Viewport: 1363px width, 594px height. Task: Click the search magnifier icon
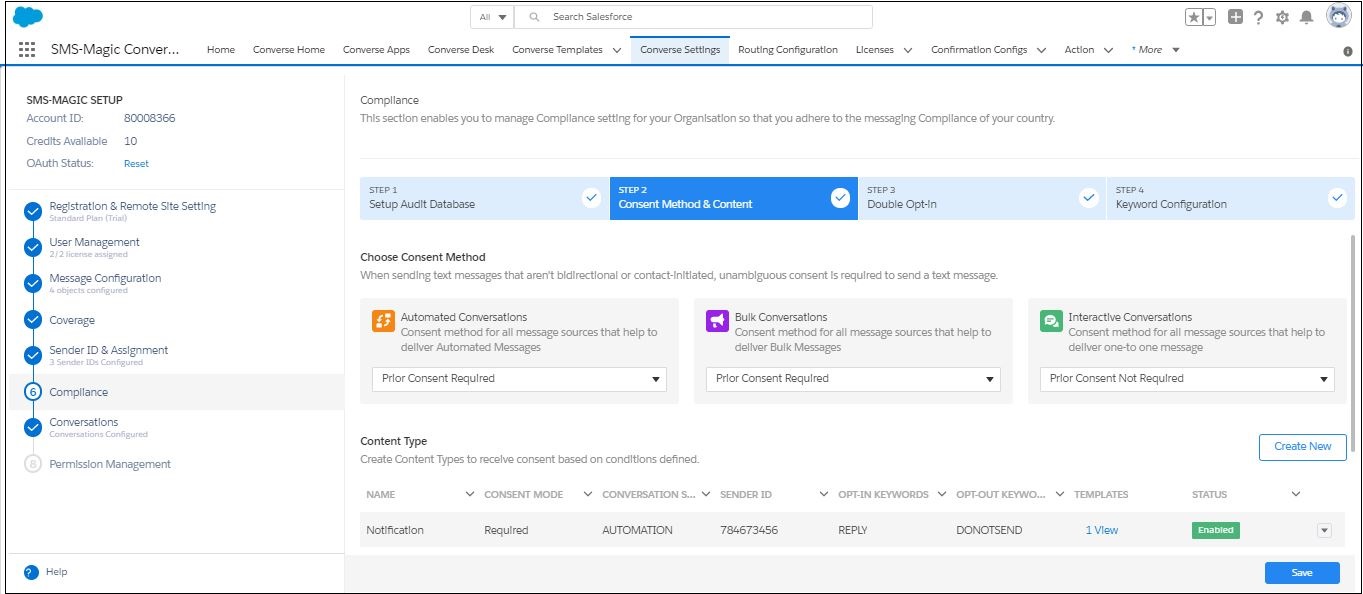click(535, 17)
